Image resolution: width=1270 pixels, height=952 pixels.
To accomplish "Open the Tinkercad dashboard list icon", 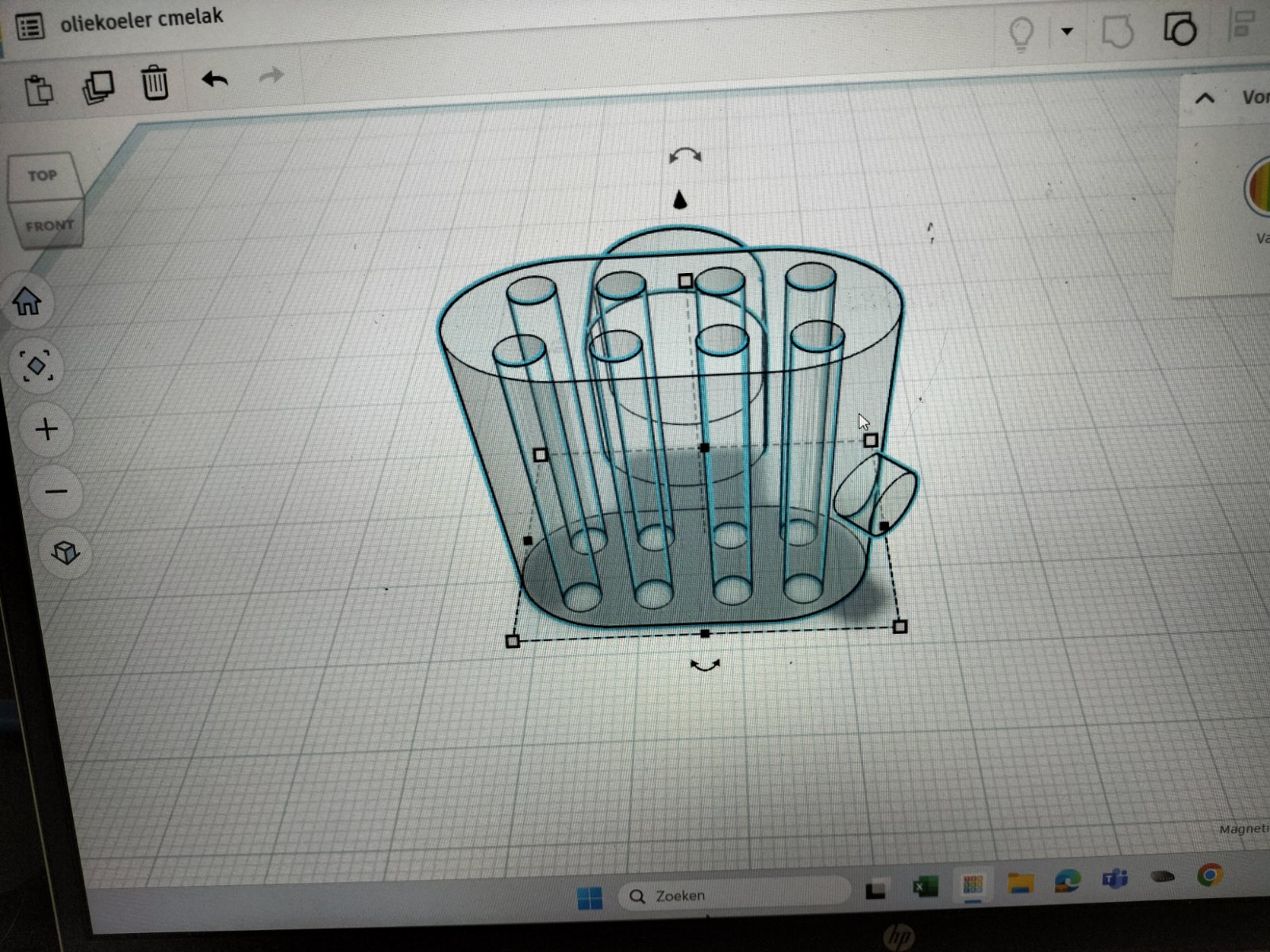I will [30, 27].
